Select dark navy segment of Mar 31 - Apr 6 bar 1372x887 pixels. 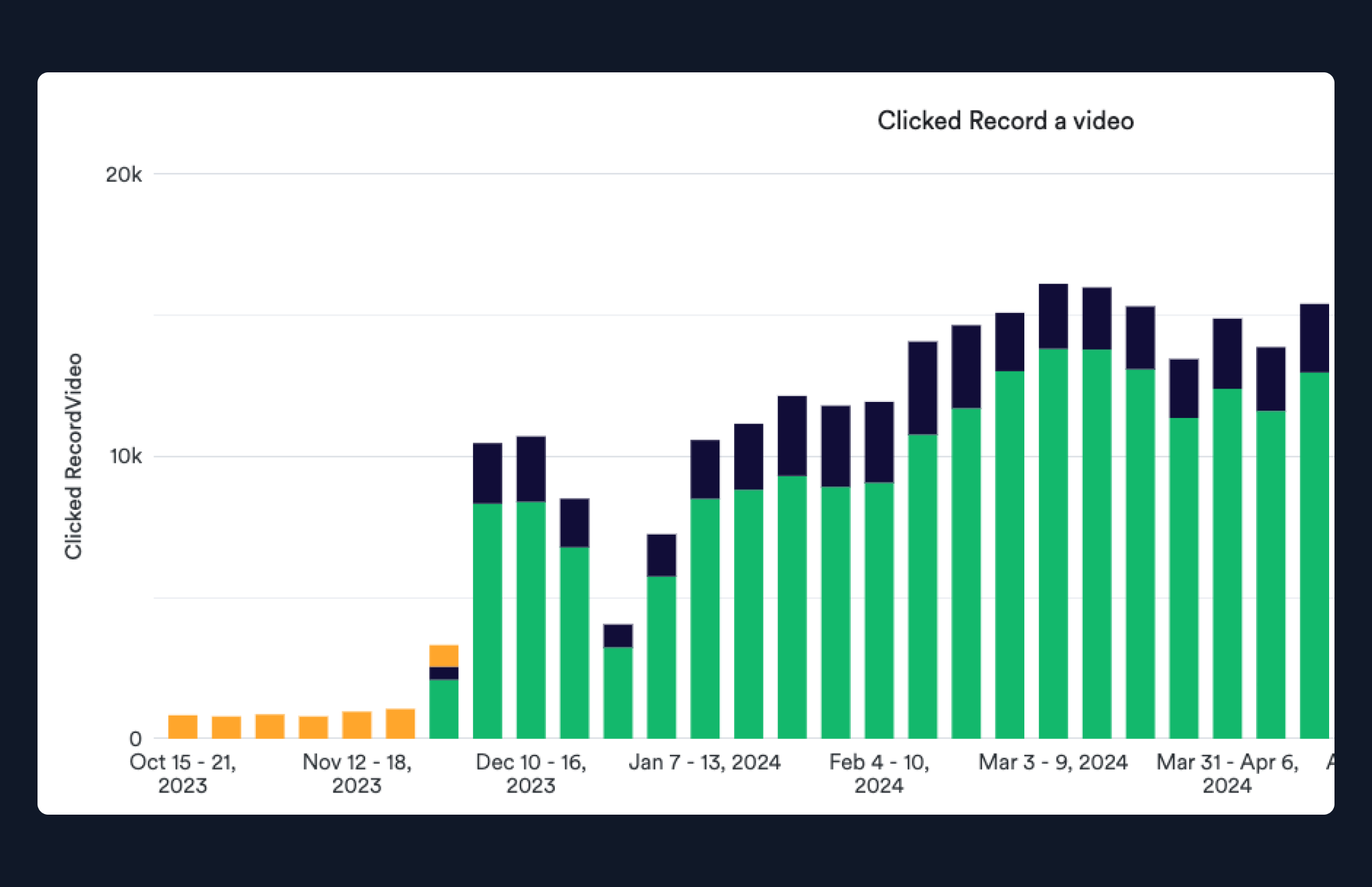coord(1227,354)
